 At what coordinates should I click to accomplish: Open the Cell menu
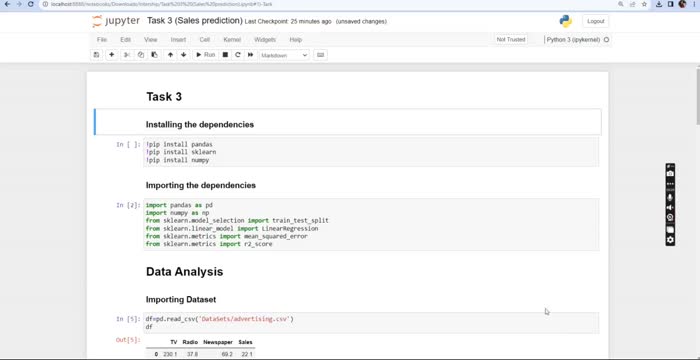[204, 40]
